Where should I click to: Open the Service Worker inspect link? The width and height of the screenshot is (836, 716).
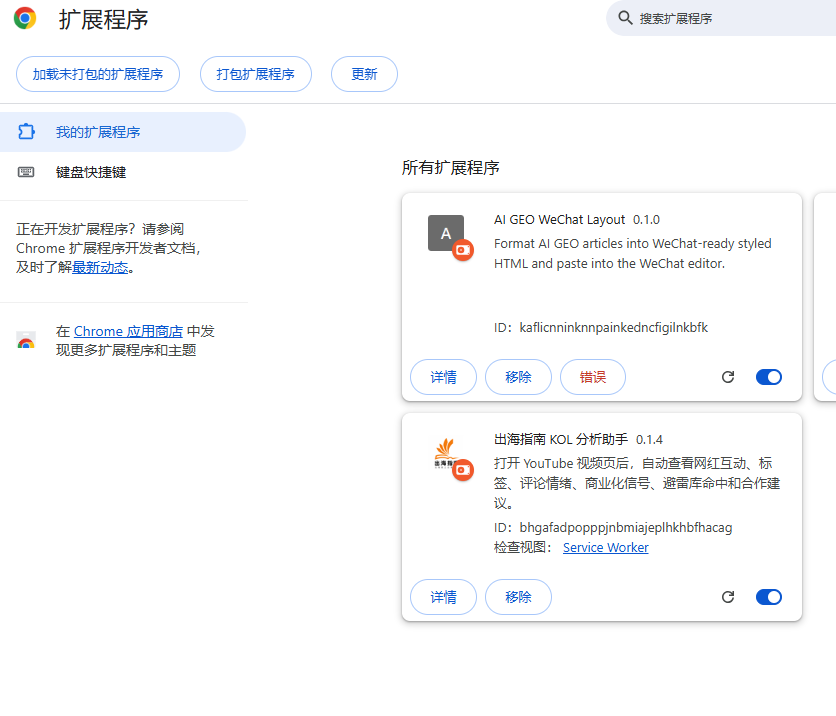[x=606, y=548]
